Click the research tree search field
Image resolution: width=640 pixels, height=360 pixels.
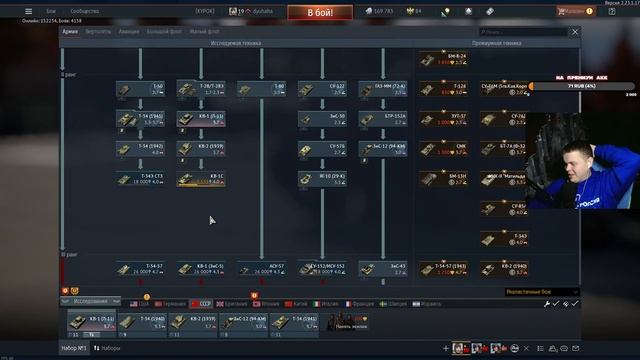[523, 32]
